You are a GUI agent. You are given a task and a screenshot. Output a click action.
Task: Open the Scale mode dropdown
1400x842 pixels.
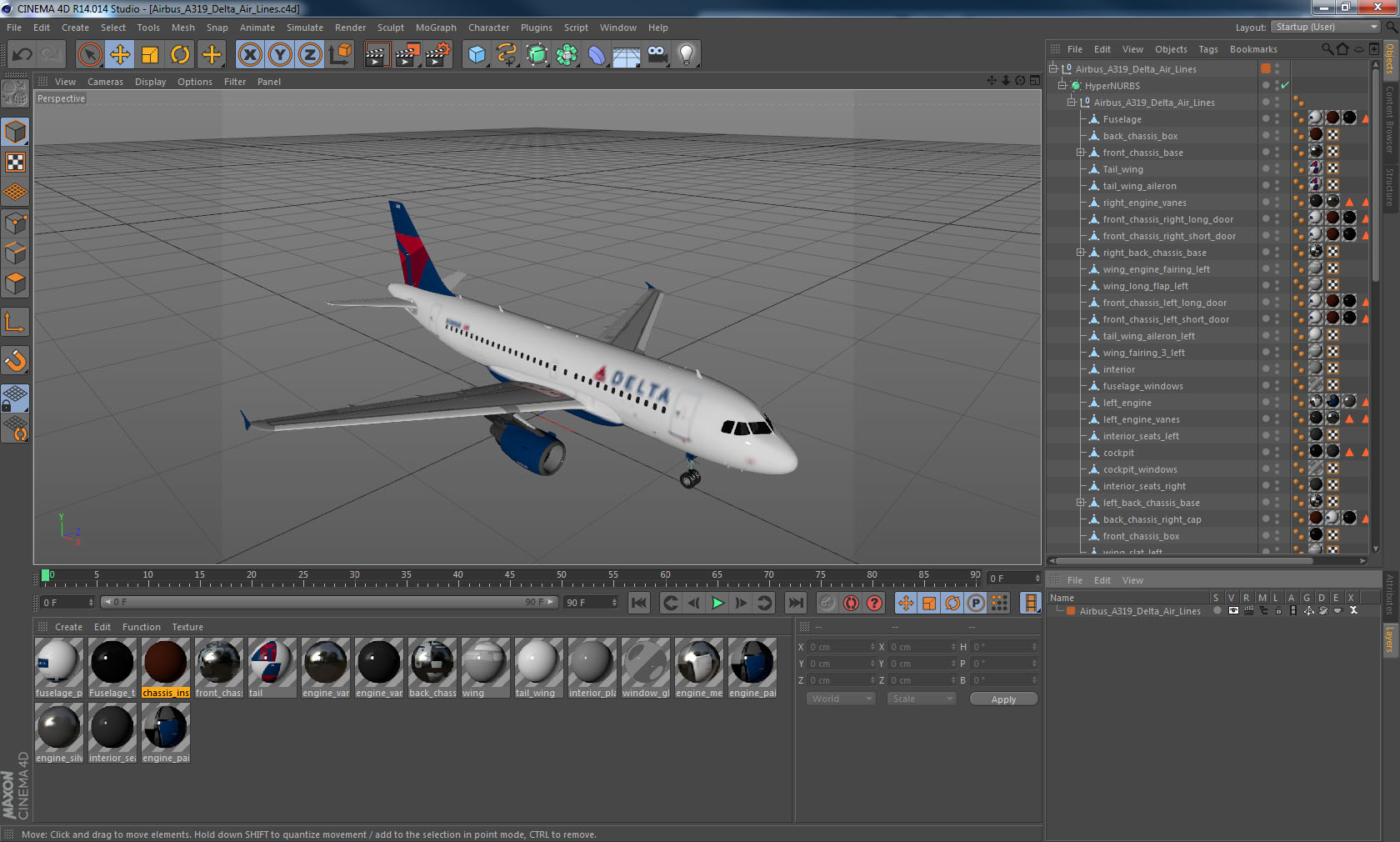[921, 699]
